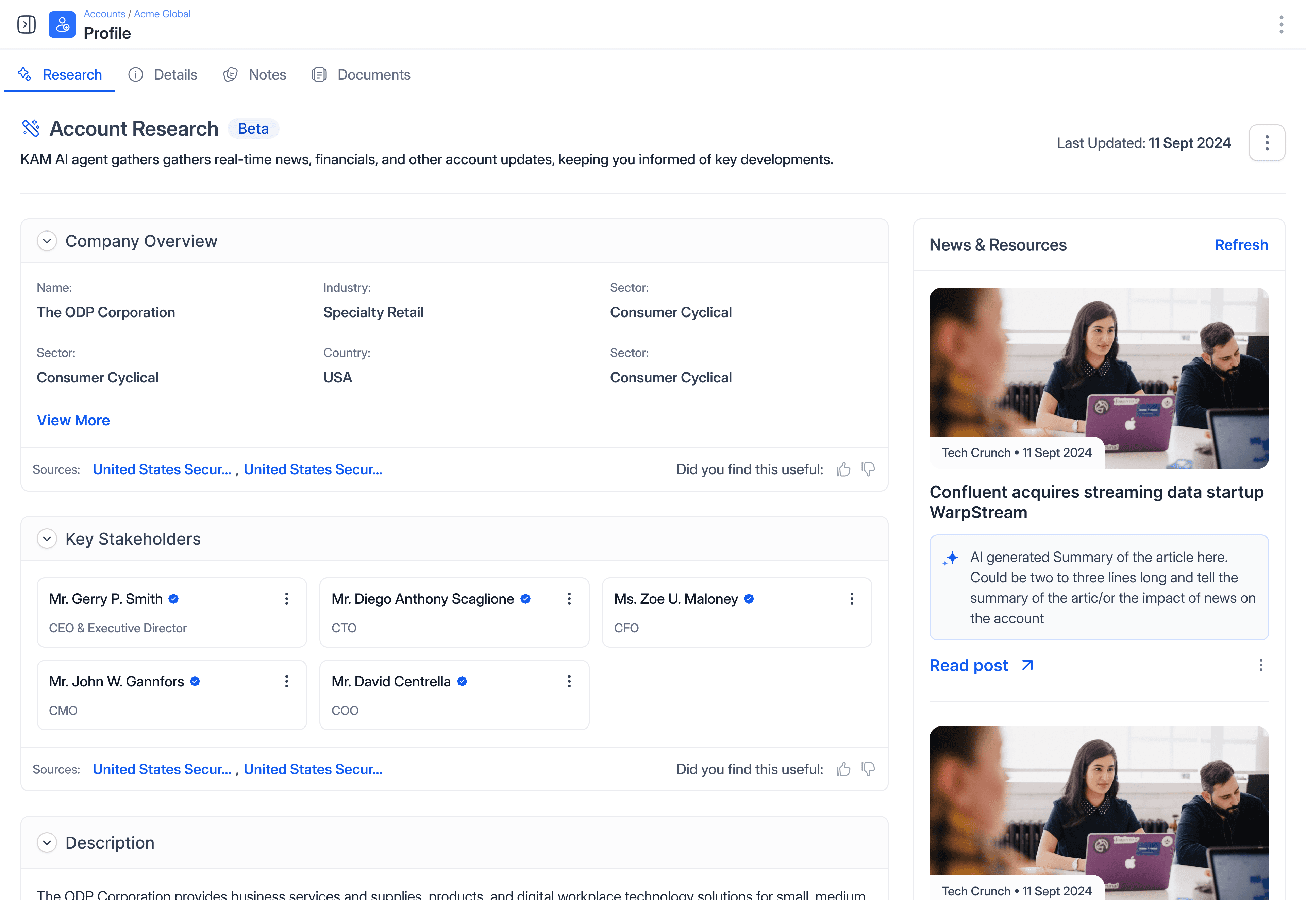Open Mr. Gerry P. Smith card menu
This screenshot has width=1306, height=924.
(x=286, y=599)
